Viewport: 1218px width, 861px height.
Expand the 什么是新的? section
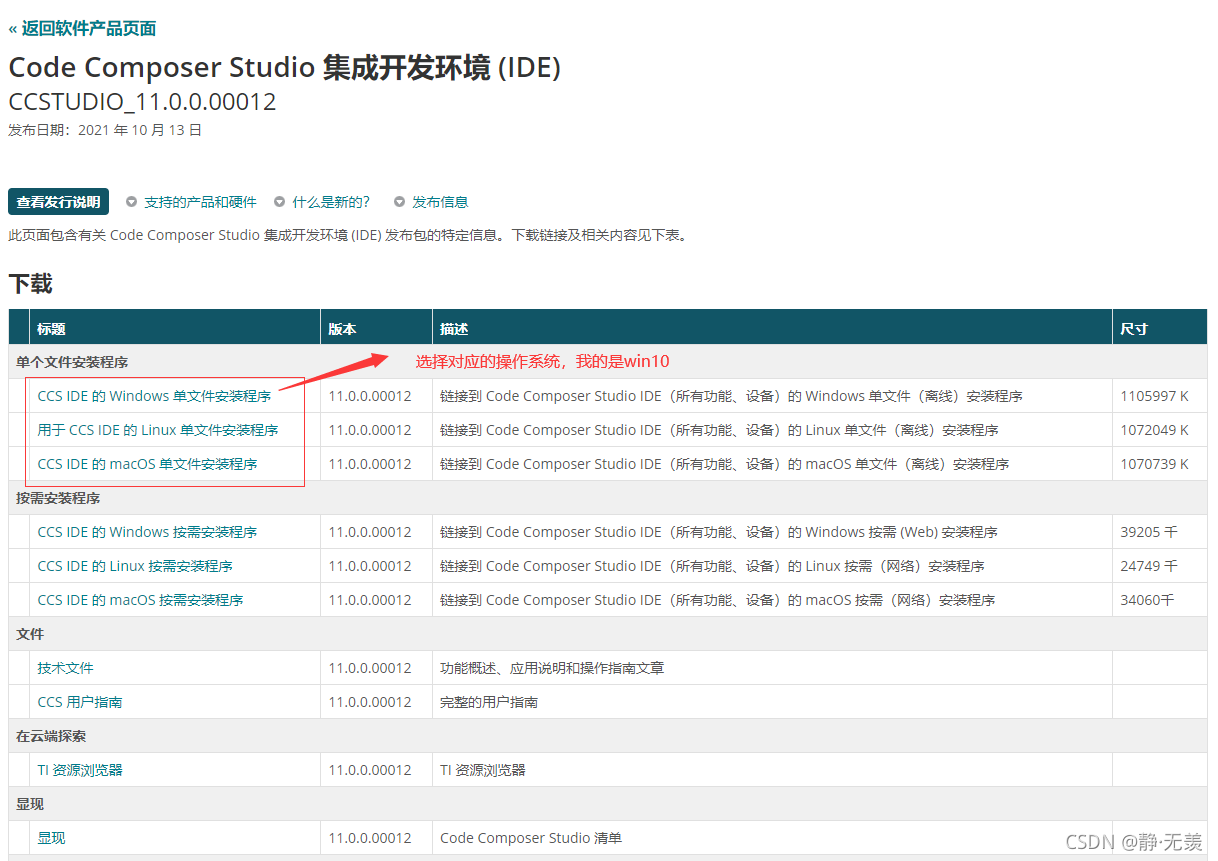pos(331,202)
